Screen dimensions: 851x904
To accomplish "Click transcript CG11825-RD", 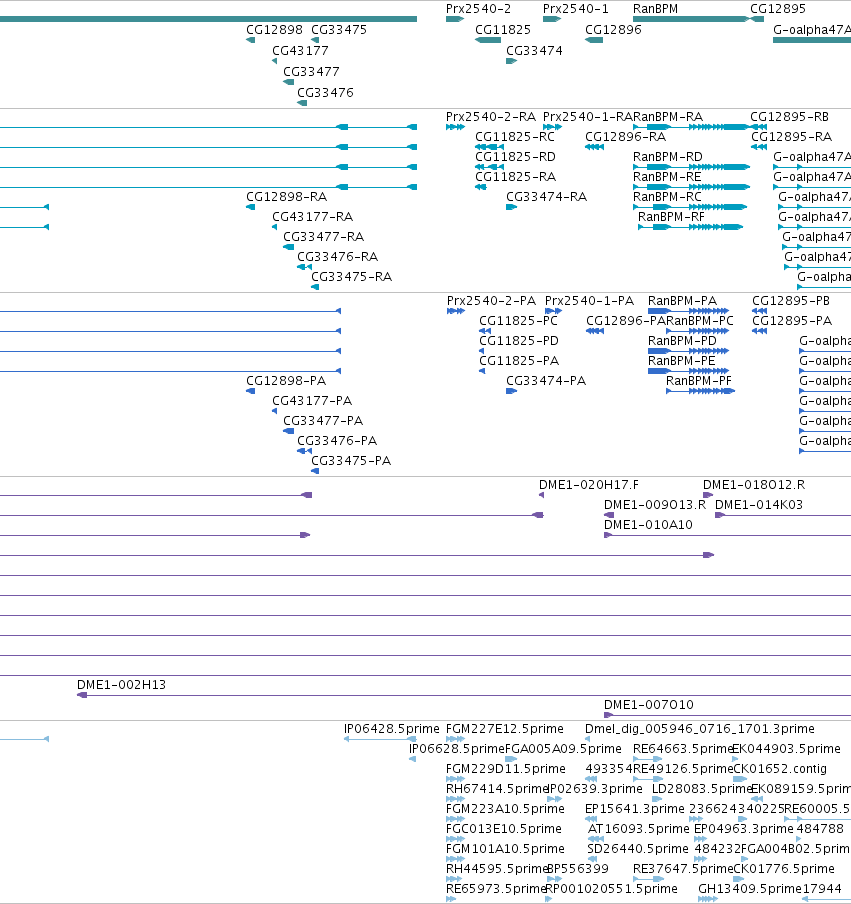I will pyautogui.click(x=515, y=157).
